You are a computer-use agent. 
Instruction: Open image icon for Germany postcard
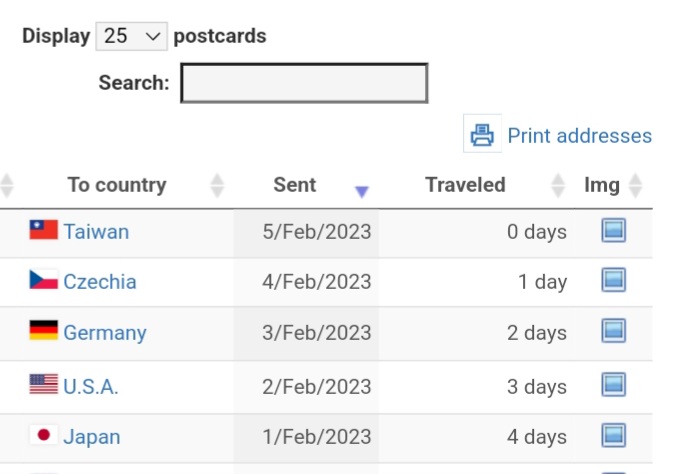pyautogui.click(x=613, y=331)
